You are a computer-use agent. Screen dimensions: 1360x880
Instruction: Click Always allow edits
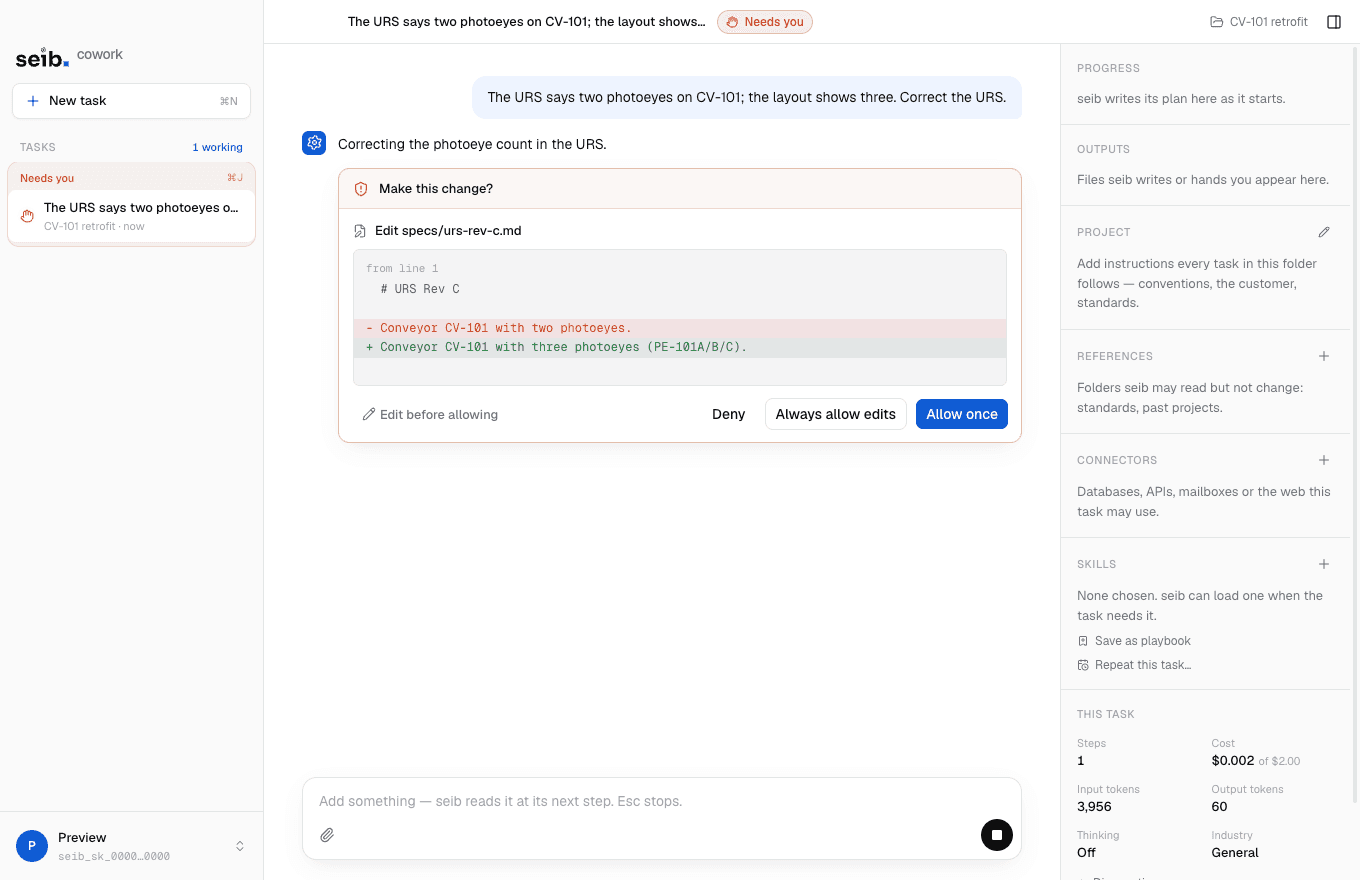point(836,414)
